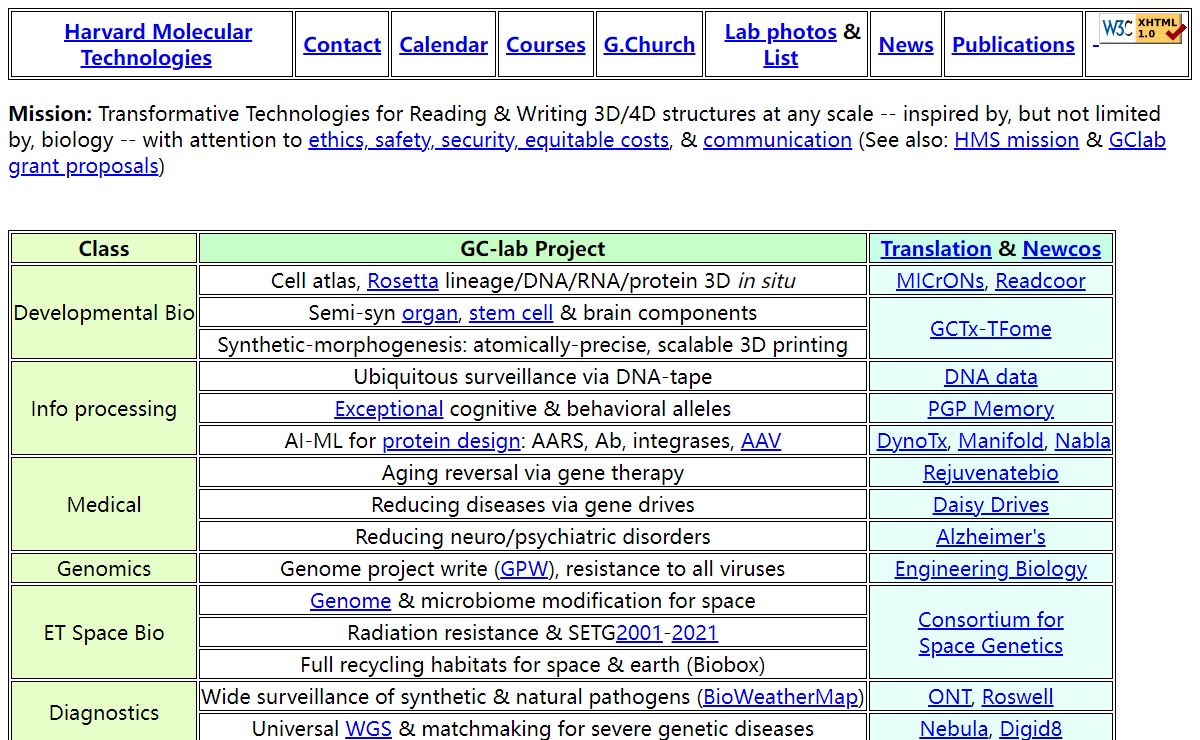
Task: Open Harvard Molecular Technologies home link
Action: (x=158, y=45)
